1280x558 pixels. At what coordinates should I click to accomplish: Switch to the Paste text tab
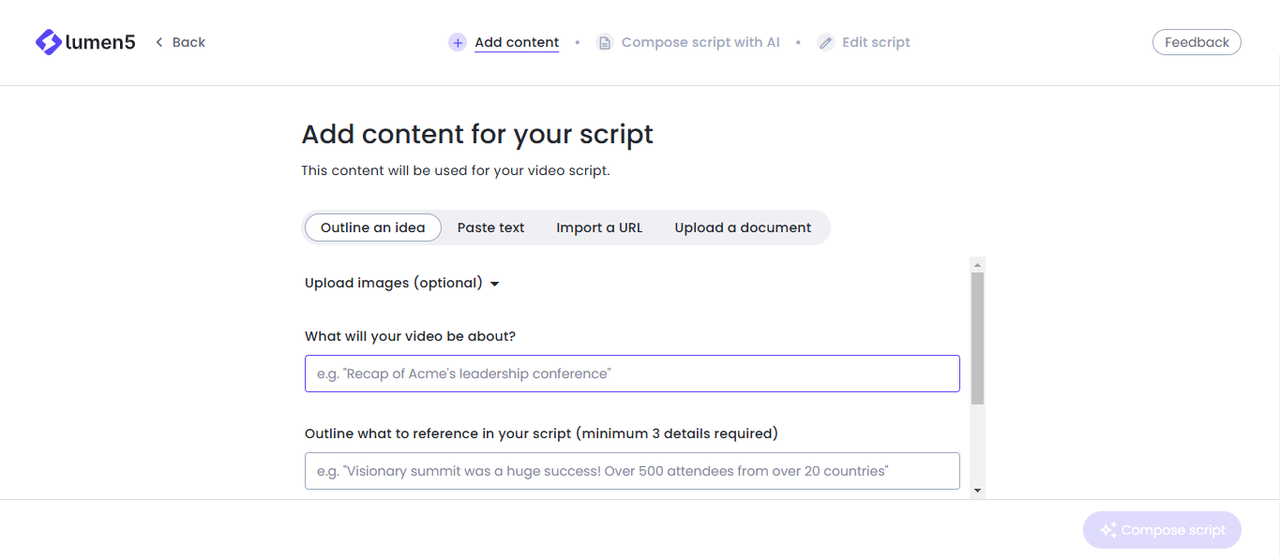tap(491, 227)
